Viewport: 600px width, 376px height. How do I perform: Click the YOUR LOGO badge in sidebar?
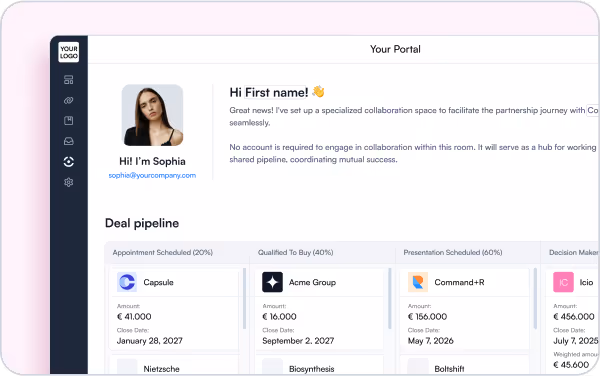click(68, 52)
